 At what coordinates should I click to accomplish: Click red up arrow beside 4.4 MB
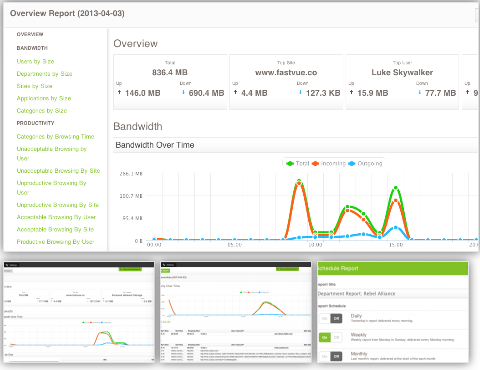pos(235,92)
